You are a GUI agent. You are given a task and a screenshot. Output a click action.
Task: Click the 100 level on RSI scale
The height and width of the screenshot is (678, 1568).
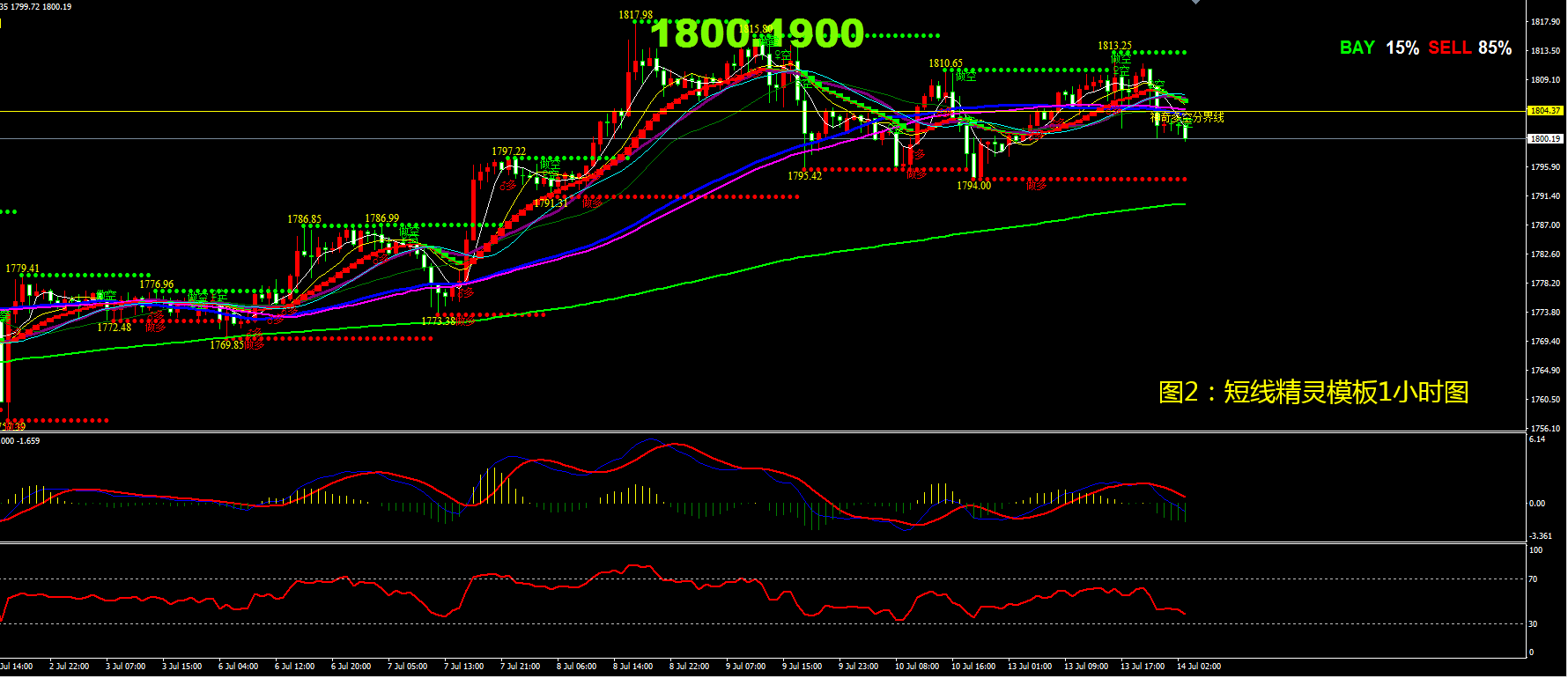1536,550
